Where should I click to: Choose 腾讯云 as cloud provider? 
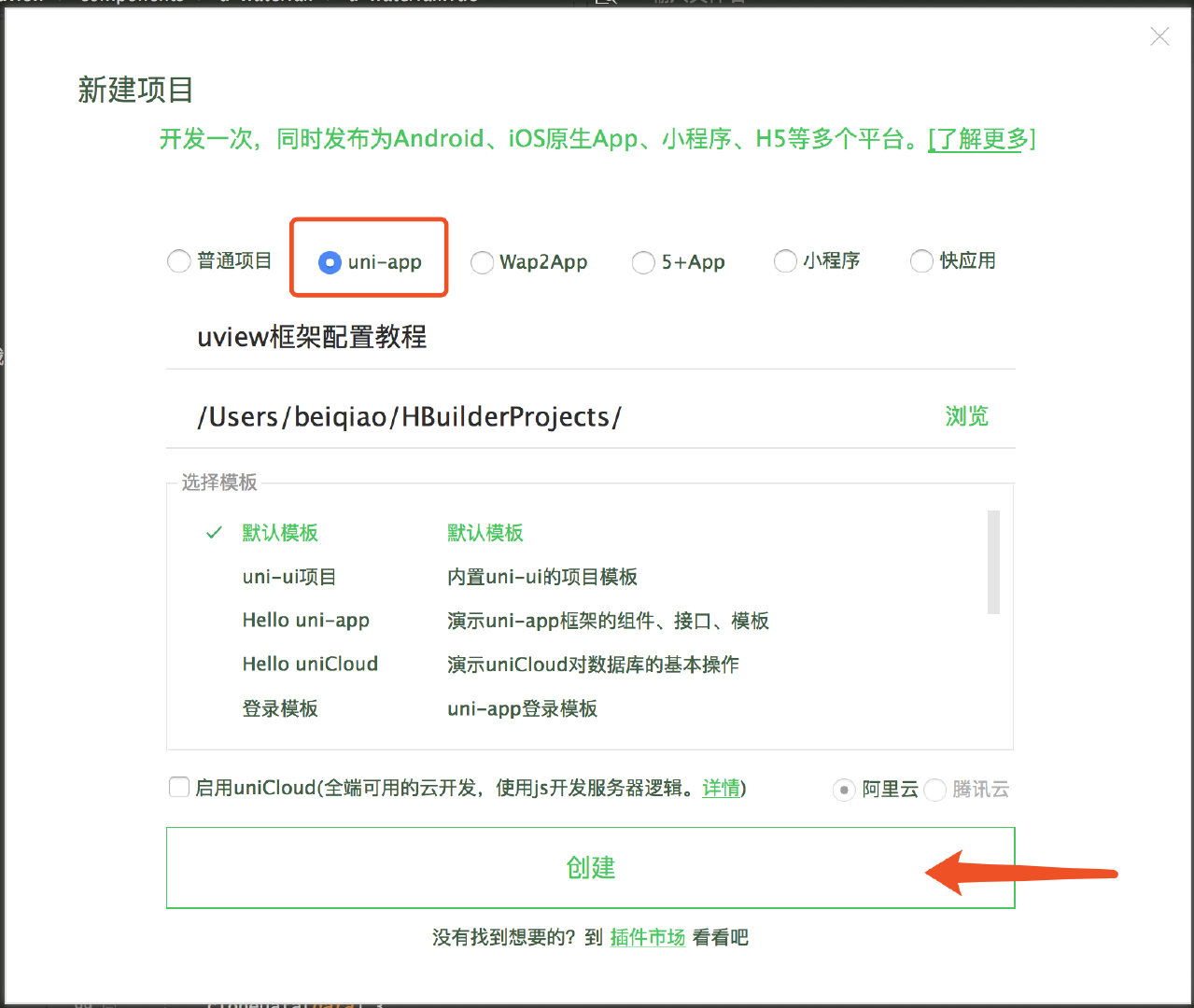tap(935, 790)
